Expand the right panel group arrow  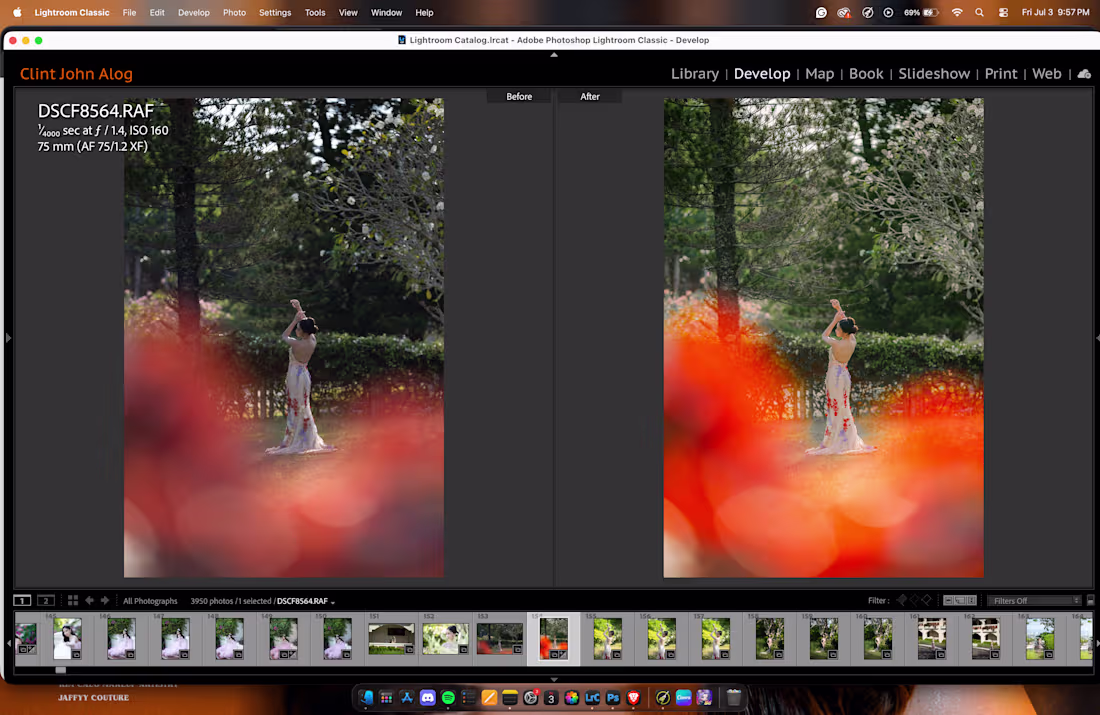pos(1096,338)
